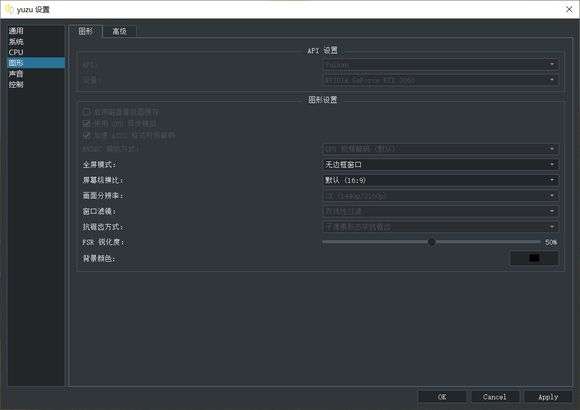Open the device dropdown showing NVIDIA GeForce
The width and height of the screenshot is (580, 410).
(x=440, y=80)
